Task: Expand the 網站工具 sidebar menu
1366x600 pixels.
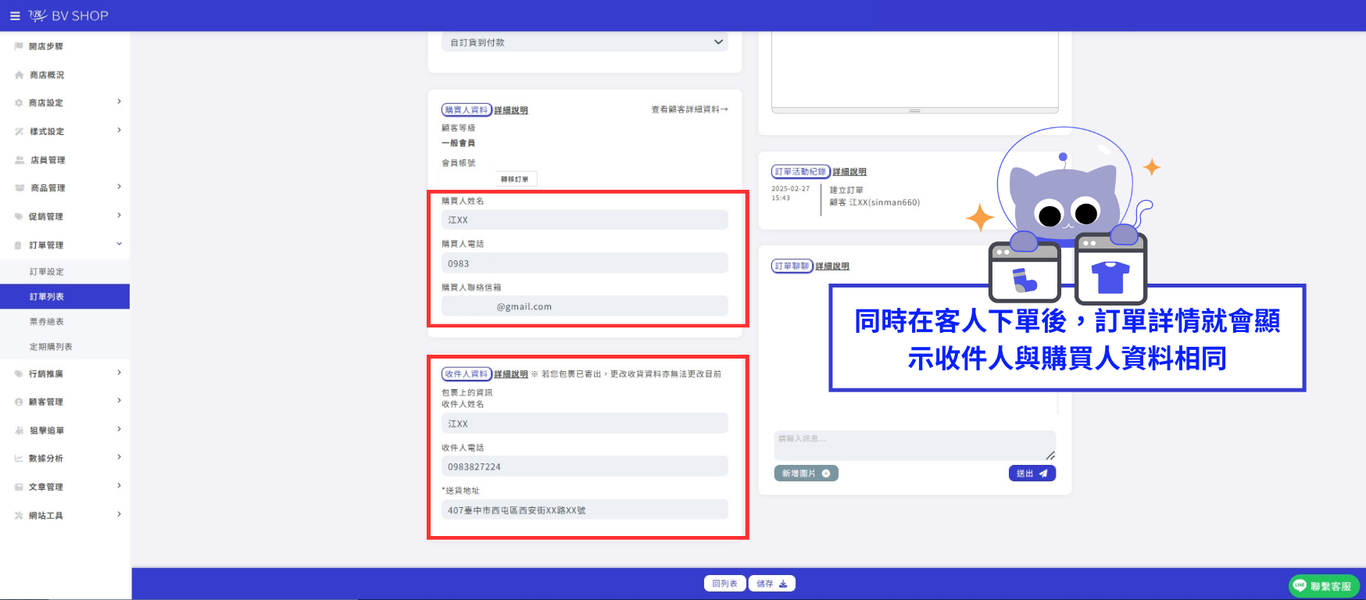Action: [65, 515]
